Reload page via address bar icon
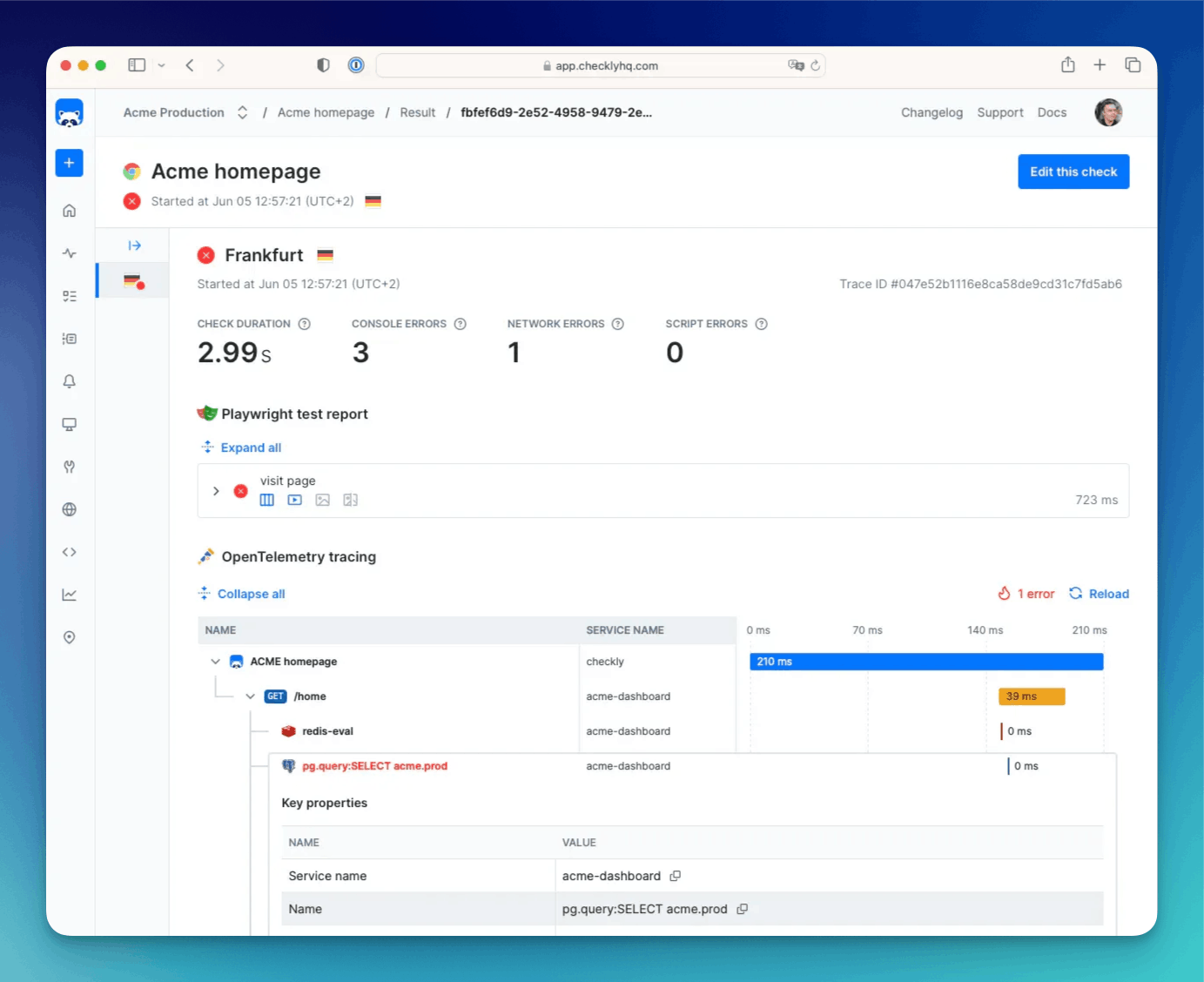Image resolution: width=1204 pixels, height=982 pixels. [815, 65]
